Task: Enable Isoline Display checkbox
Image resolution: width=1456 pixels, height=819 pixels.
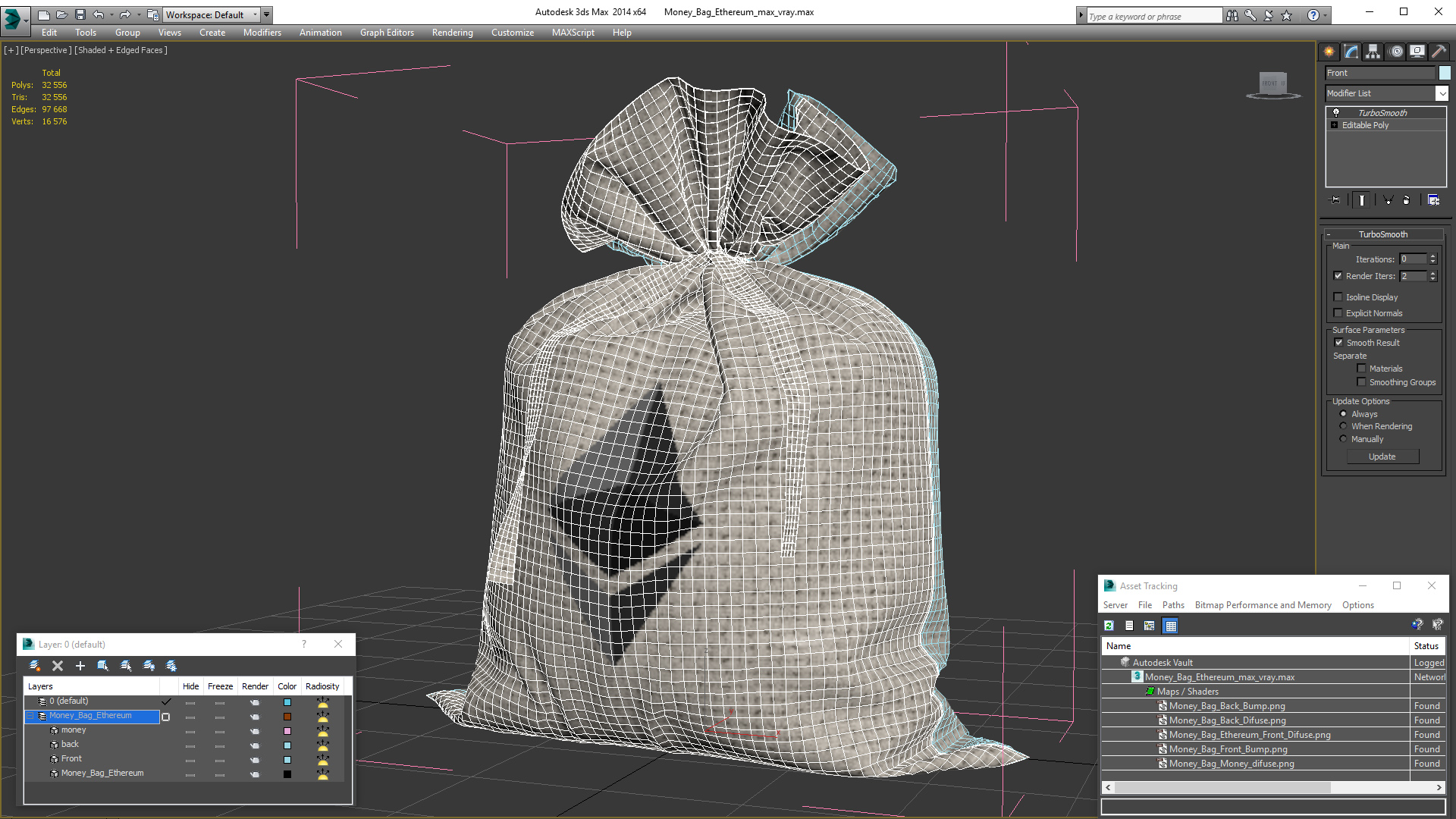Action: (x=1338, y=297)
